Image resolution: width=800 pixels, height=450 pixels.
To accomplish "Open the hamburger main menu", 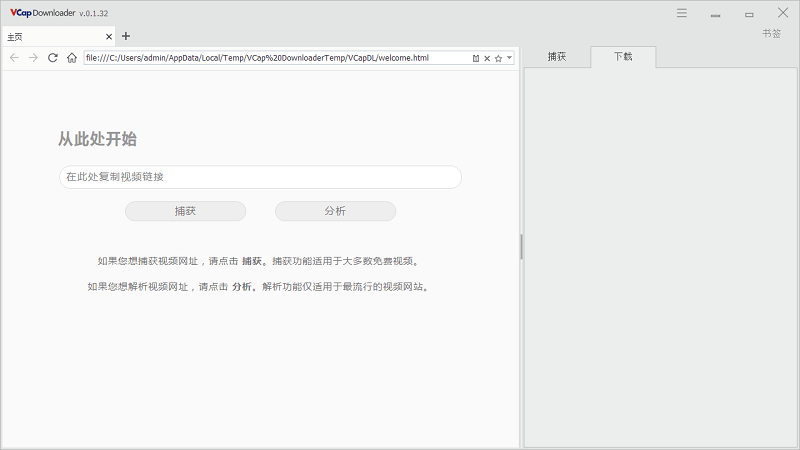I will [x=681, y=13].
